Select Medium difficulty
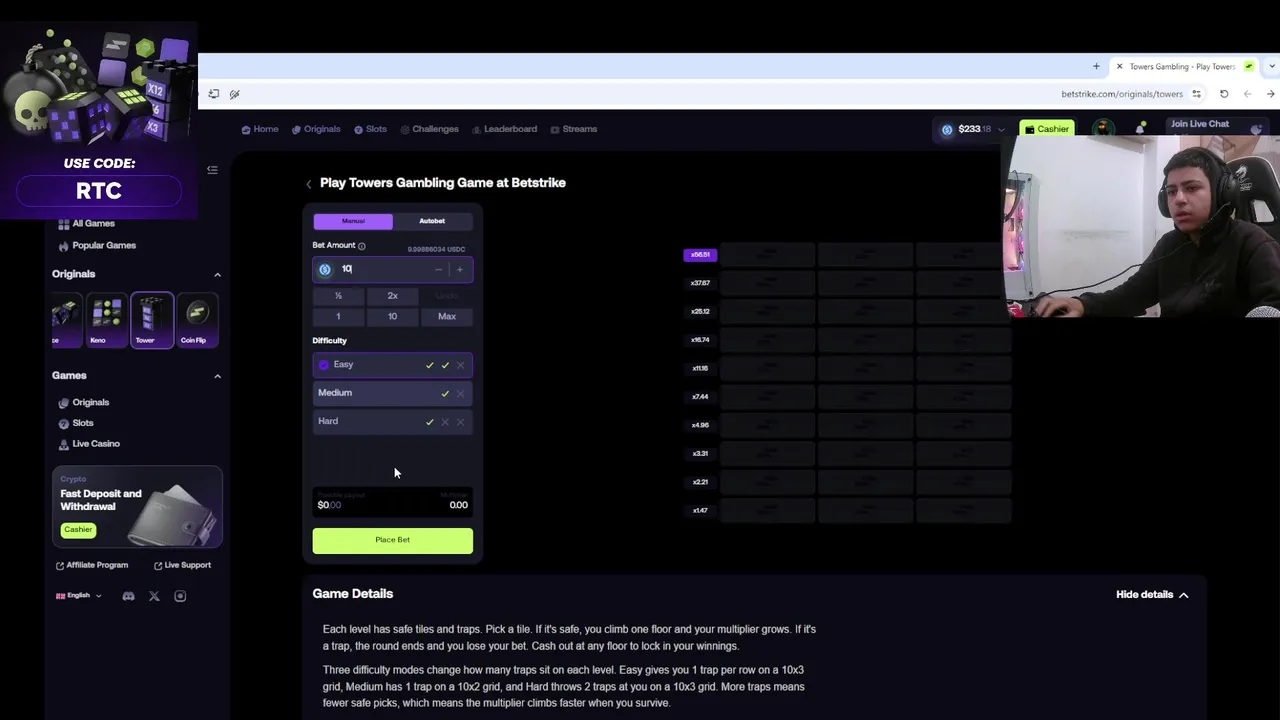This screenshot has width=1280, height=720. (x=392, y=393)
